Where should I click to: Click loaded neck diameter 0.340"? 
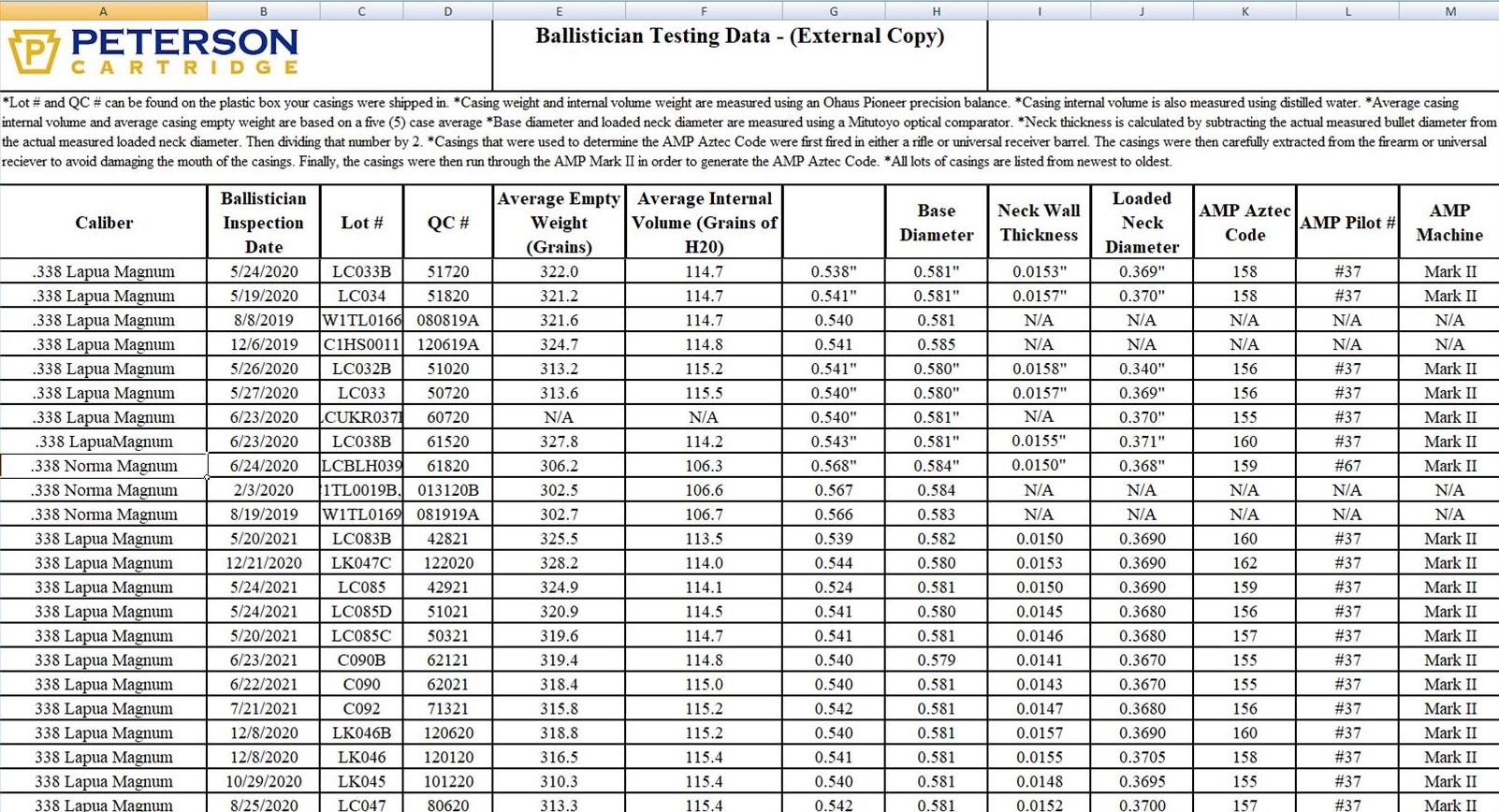1142,369
